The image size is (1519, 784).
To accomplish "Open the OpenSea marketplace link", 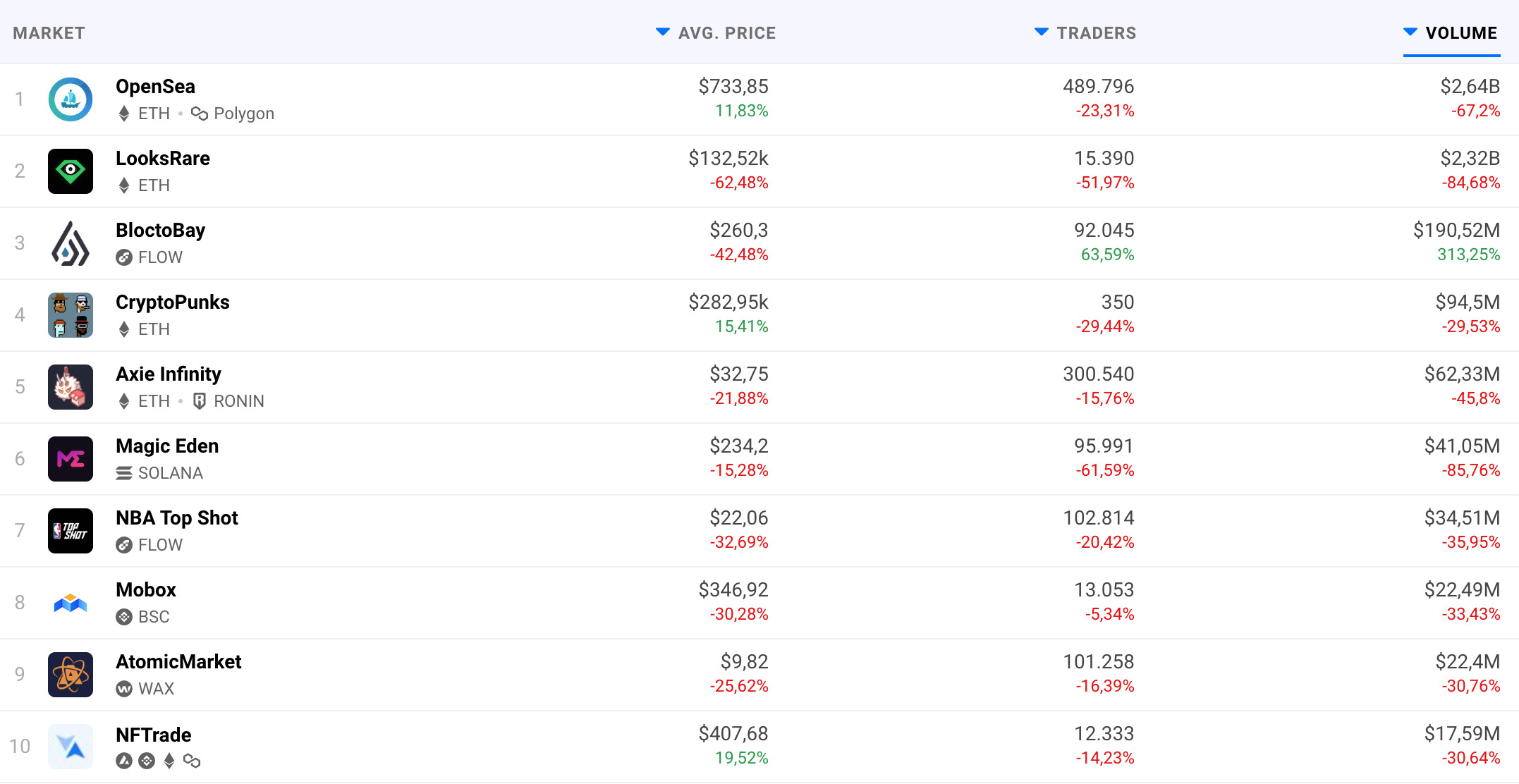I will pyautogui.click(x=155, y=86).
